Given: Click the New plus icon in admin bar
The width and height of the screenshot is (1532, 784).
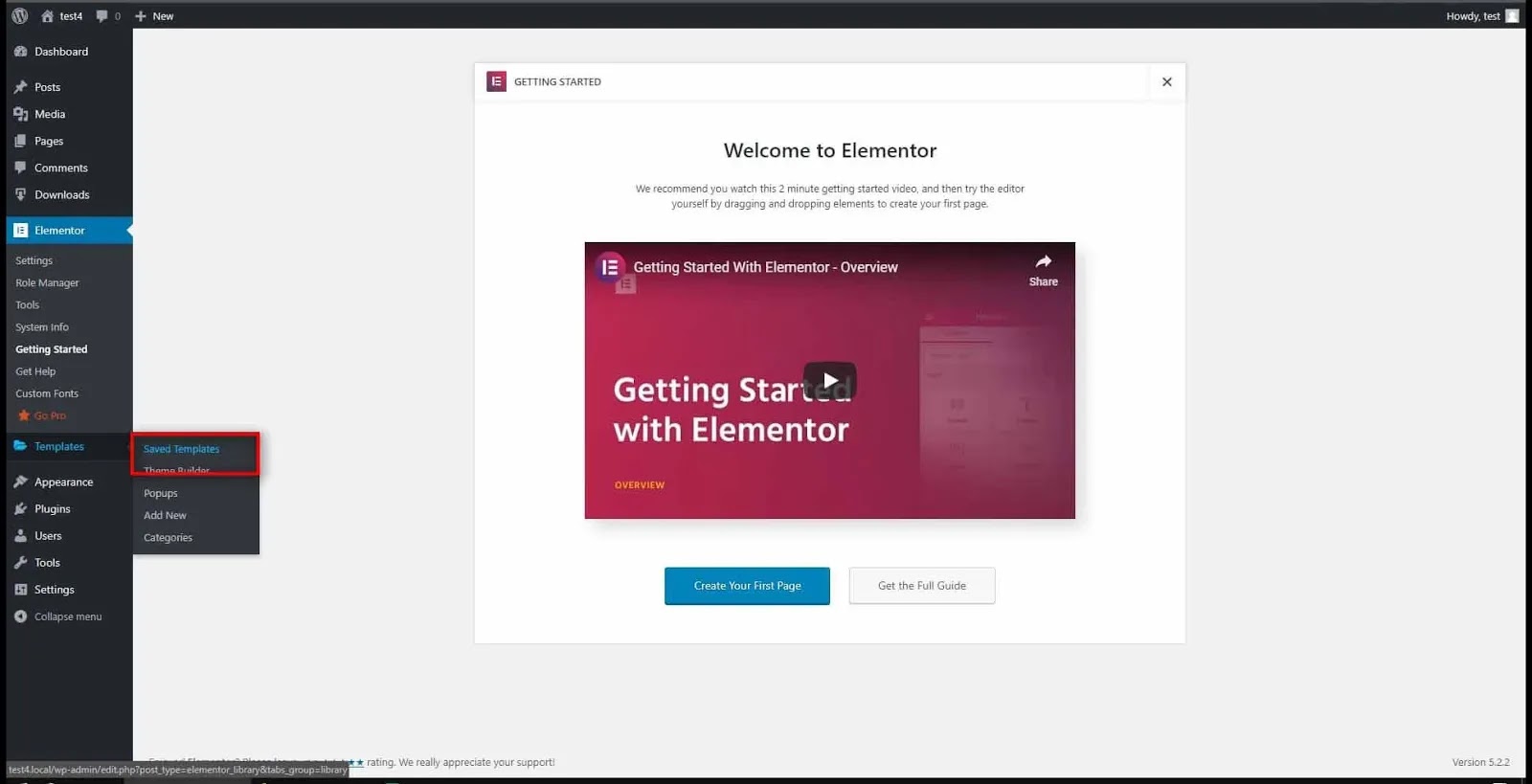Looking at the screenshot, I should (141, 16).
